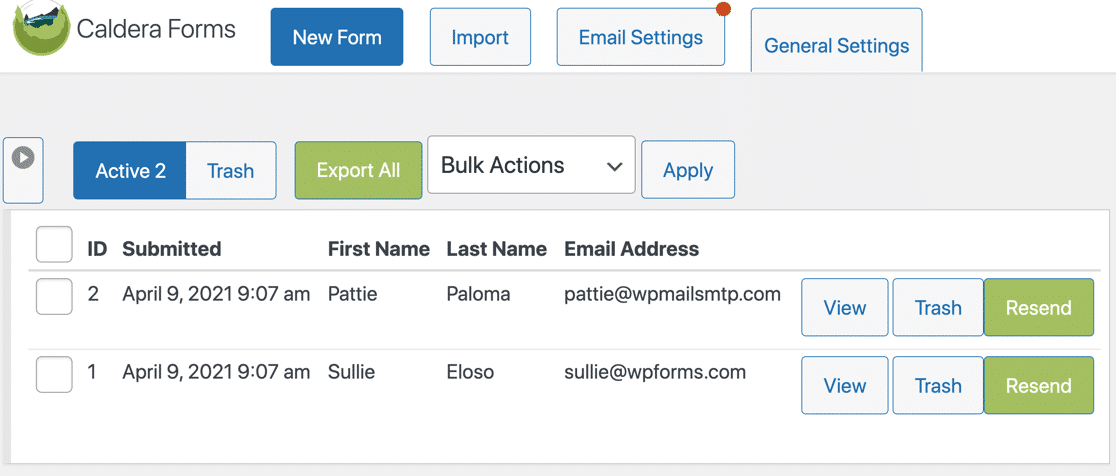Check the box for entry ID 1

pos(54,374)
